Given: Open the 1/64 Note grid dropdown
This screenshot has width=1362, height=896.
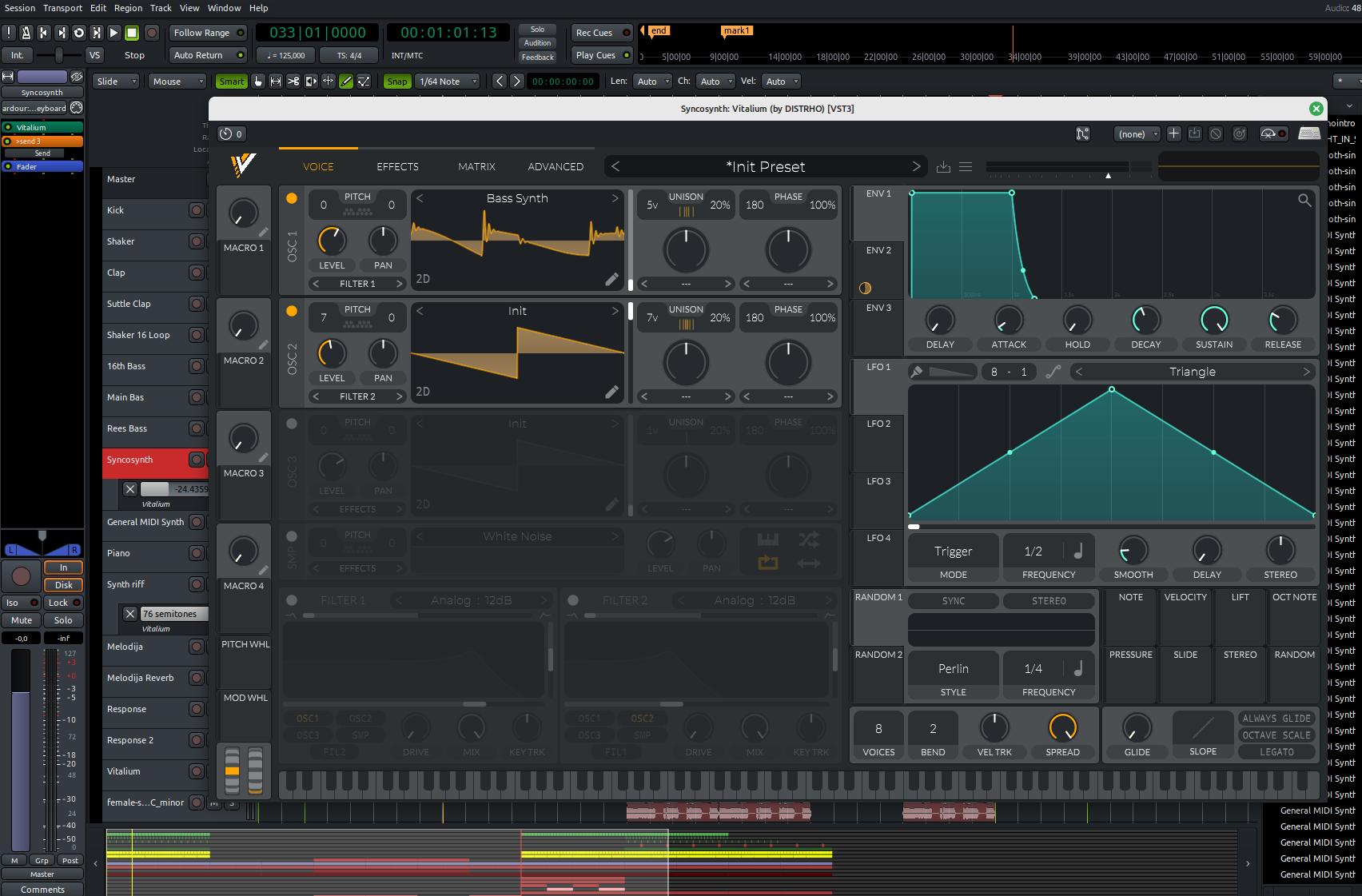Looking at the screenshot, I should (x=448, y=81).
